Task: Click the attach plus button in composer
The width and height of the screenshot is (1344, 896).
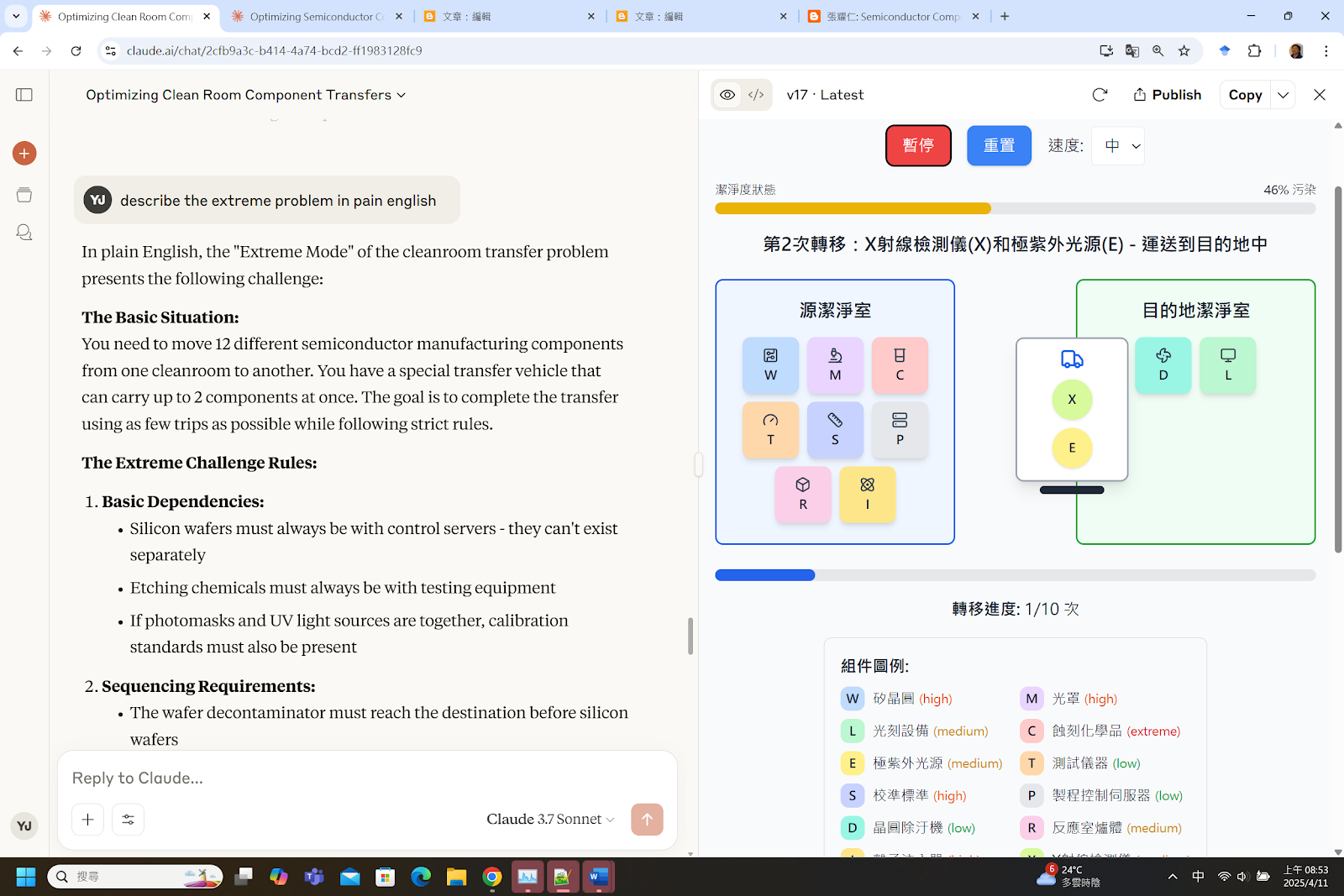Action: click(x=87, y=820)
